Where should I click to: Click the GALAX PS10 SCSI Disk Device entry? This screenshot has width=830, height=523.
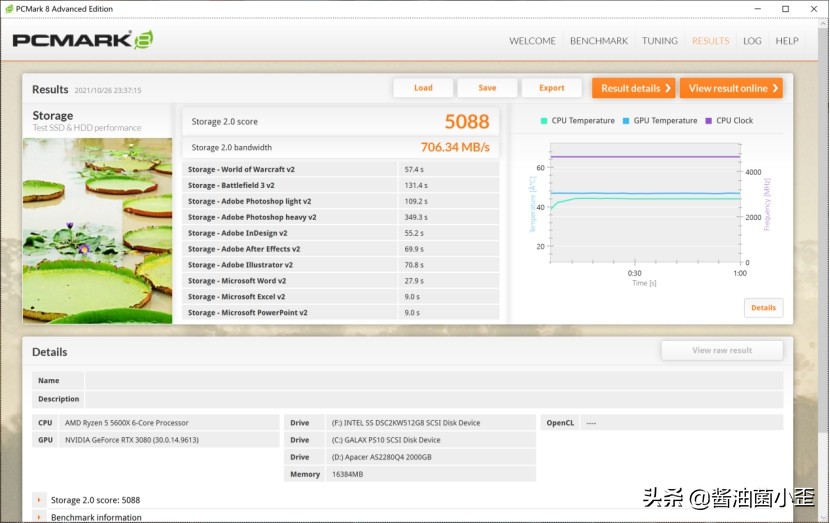(385, 440)
